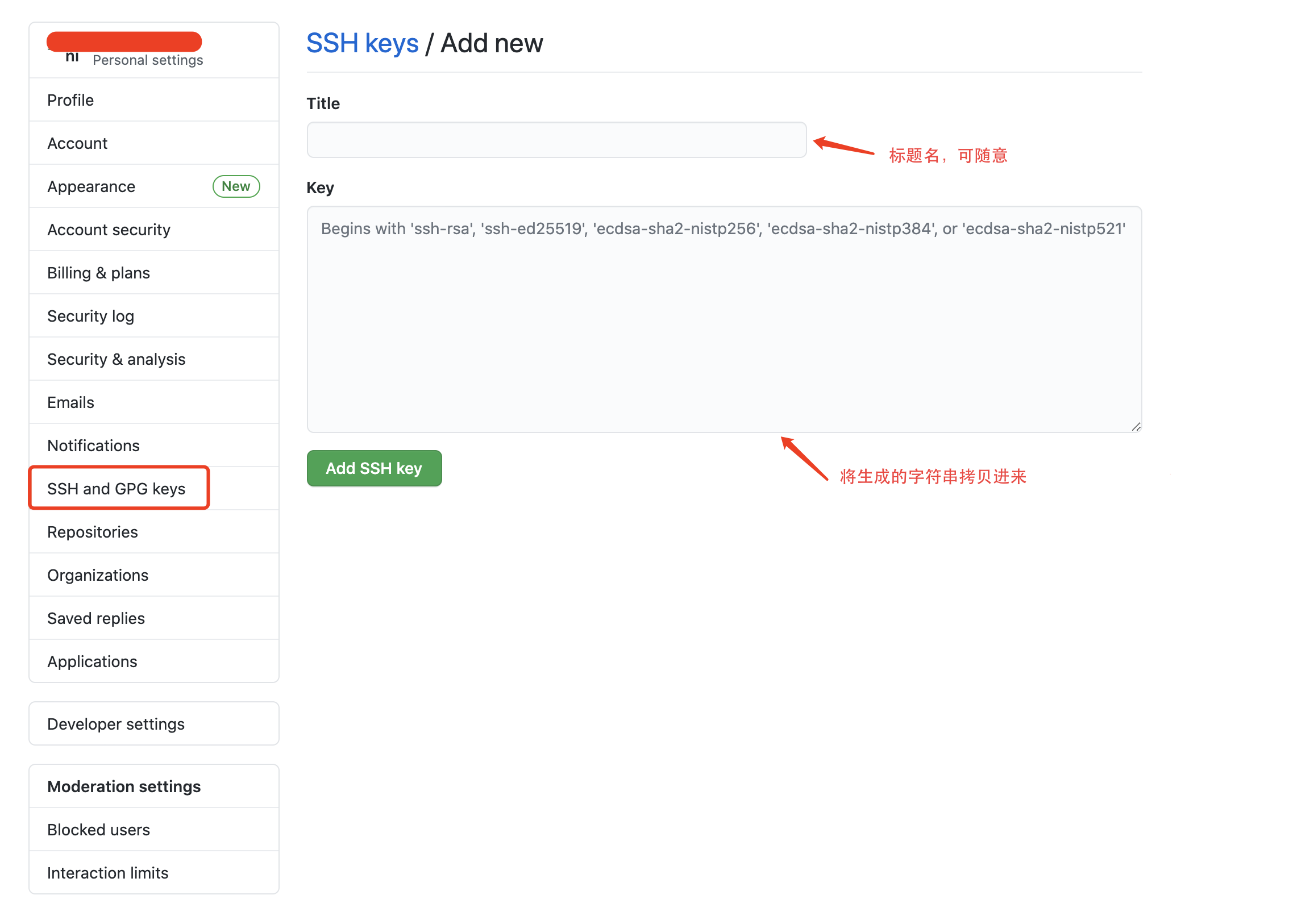Go to Saved replies
Image resolution: width=1289 pixels, height=924 pixels.
click(x=96, y=618)
